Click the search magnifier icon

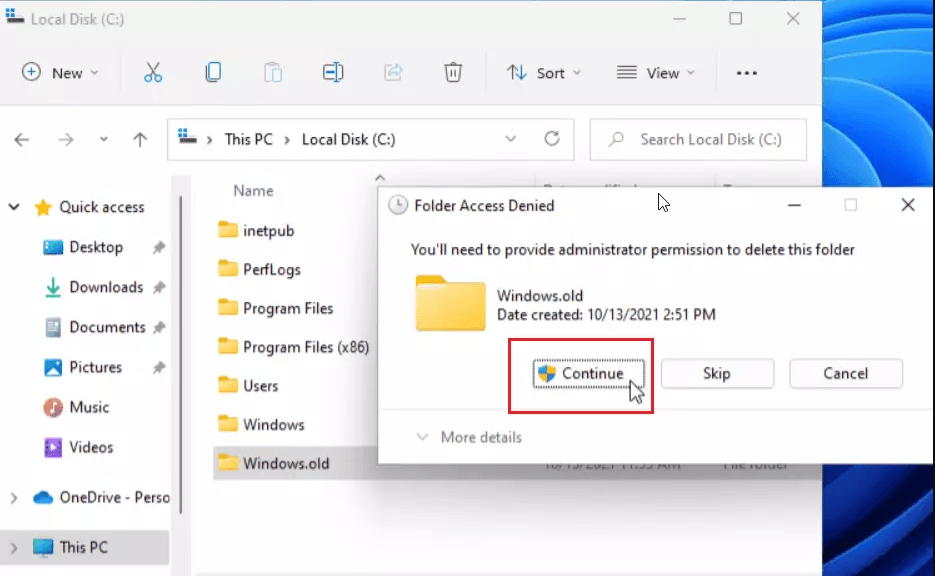tap(616, 140)
